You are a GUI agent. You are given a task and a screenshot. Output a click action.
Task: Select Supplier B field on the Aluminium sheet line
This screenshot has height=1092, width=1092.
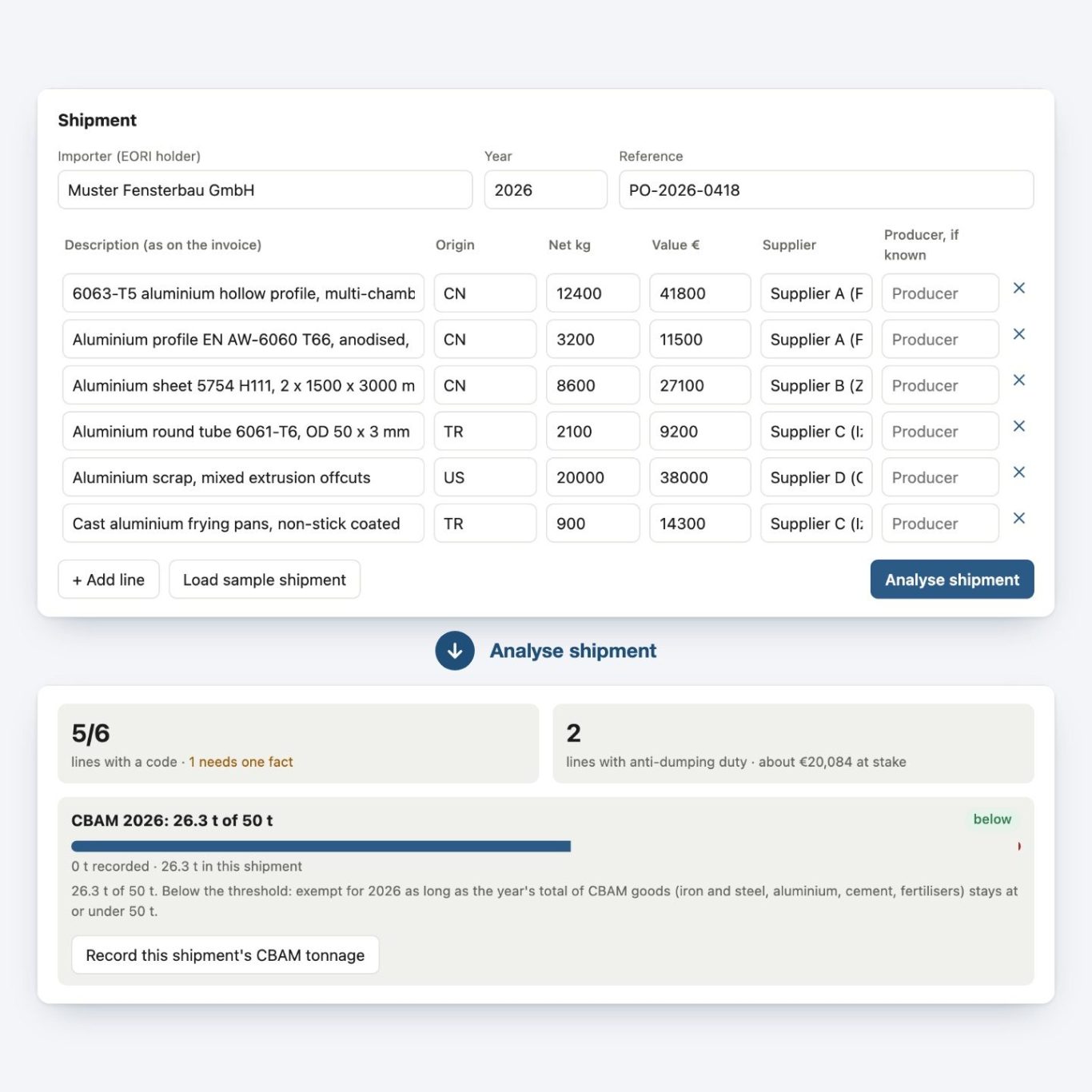click(x=816, y=385)
